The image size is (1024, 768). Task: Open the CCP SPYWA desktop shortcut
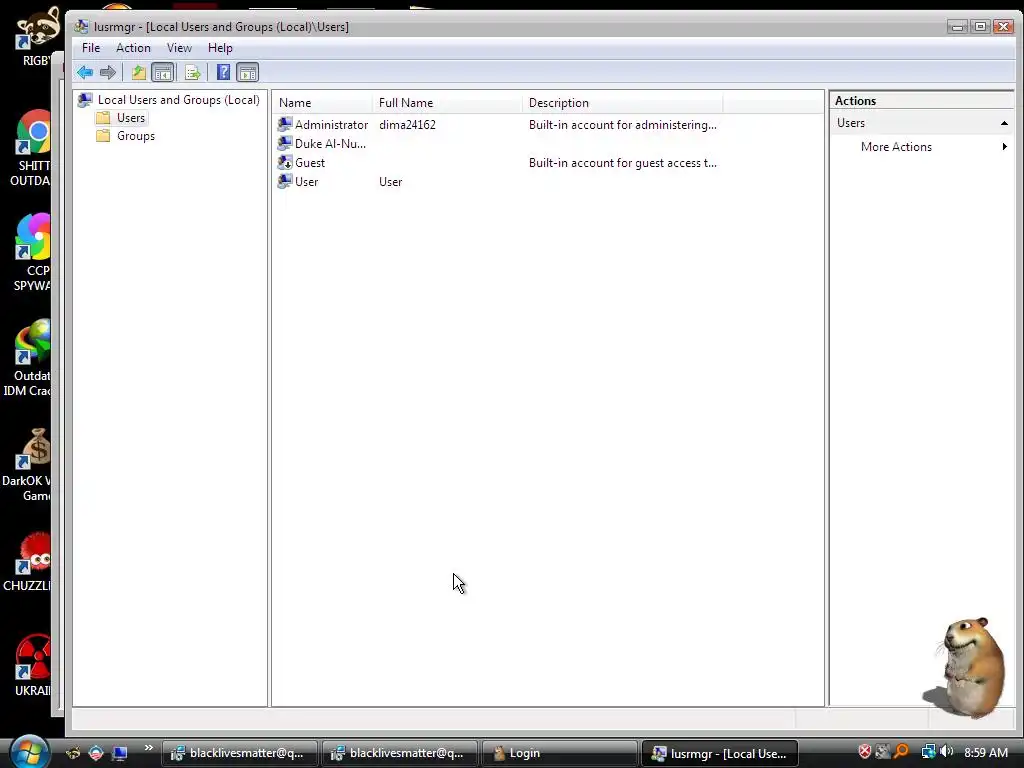pyautogui.click(x=33, y=253)
